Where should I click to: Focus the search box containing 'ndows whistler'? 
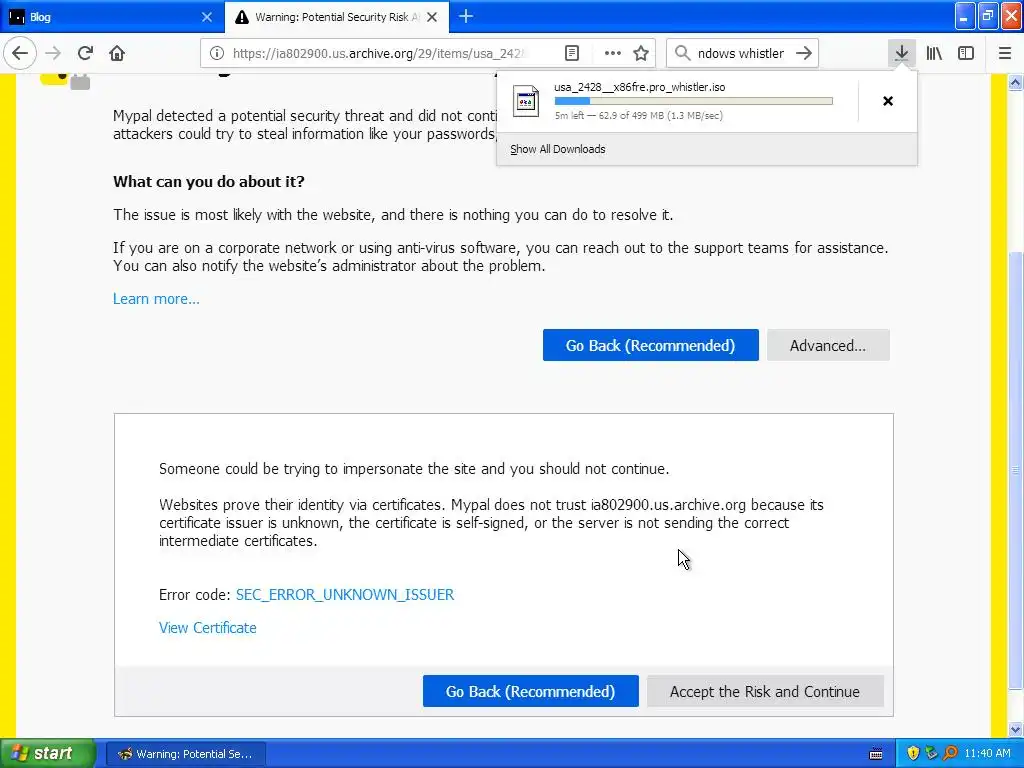point(741,53)
